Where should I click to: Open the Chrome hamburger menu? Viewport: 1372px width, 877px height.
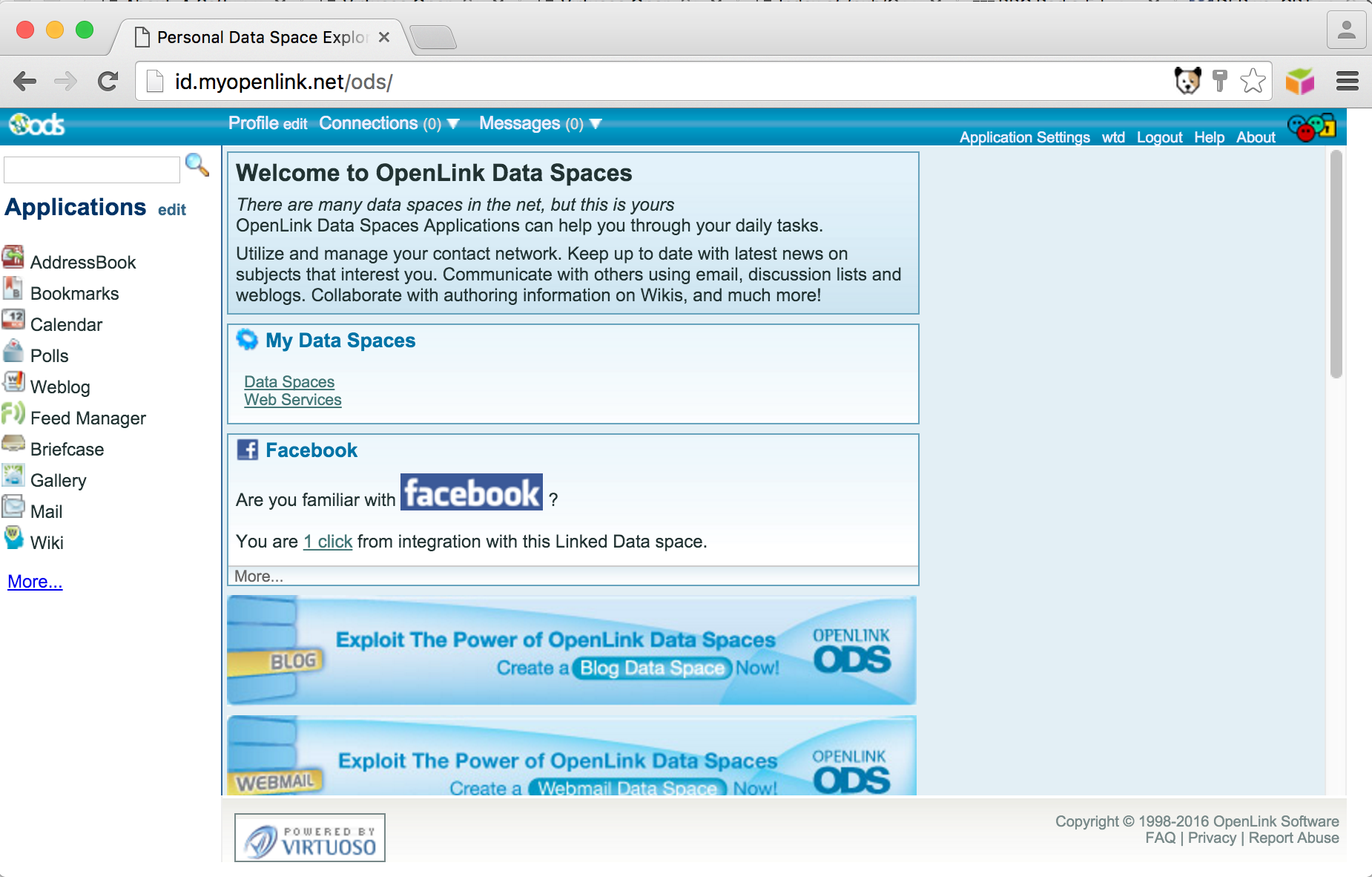[1347, 81]
